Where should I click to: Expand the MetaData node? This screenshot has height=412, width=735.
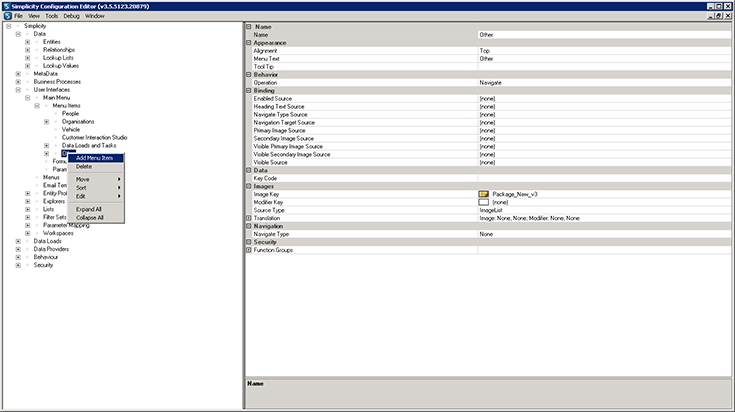pyautogui.click(x=18, y=74)
